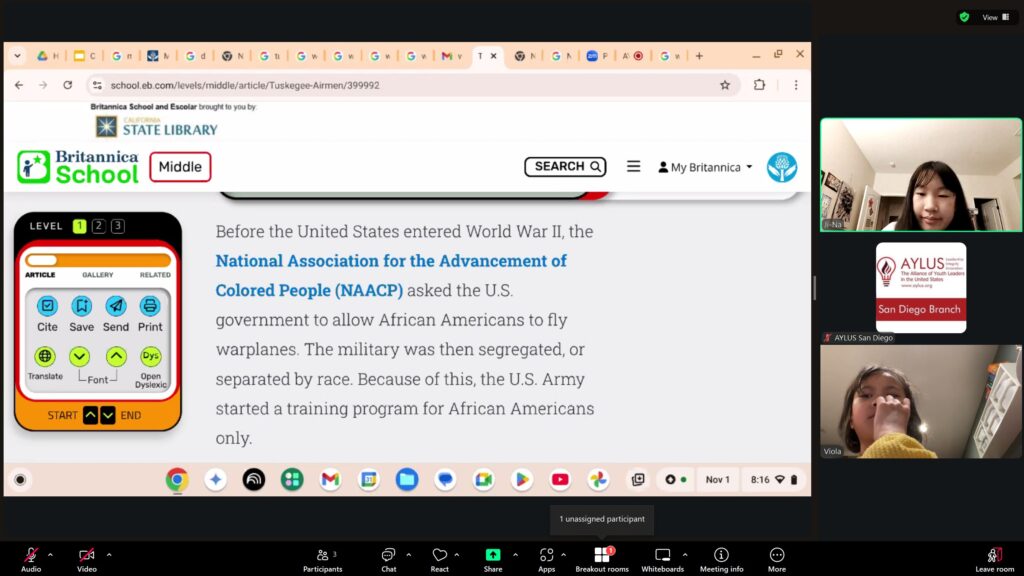Expand the My Britannica dropdown
This screenshot has width=1024, height=576.
[x=705, y=167]
